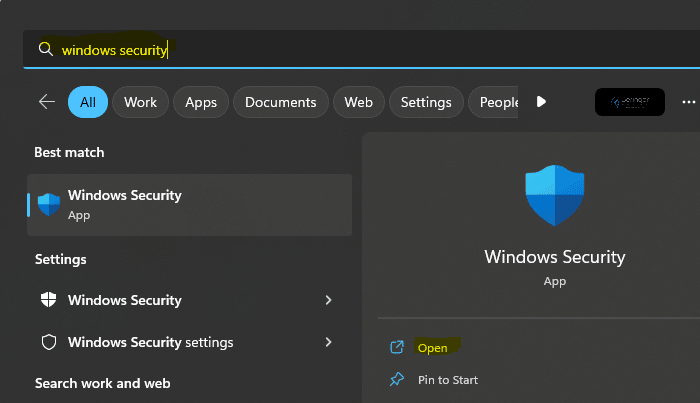Click the search magnifier icon
The image size is (700, 403).
[46, 49]
